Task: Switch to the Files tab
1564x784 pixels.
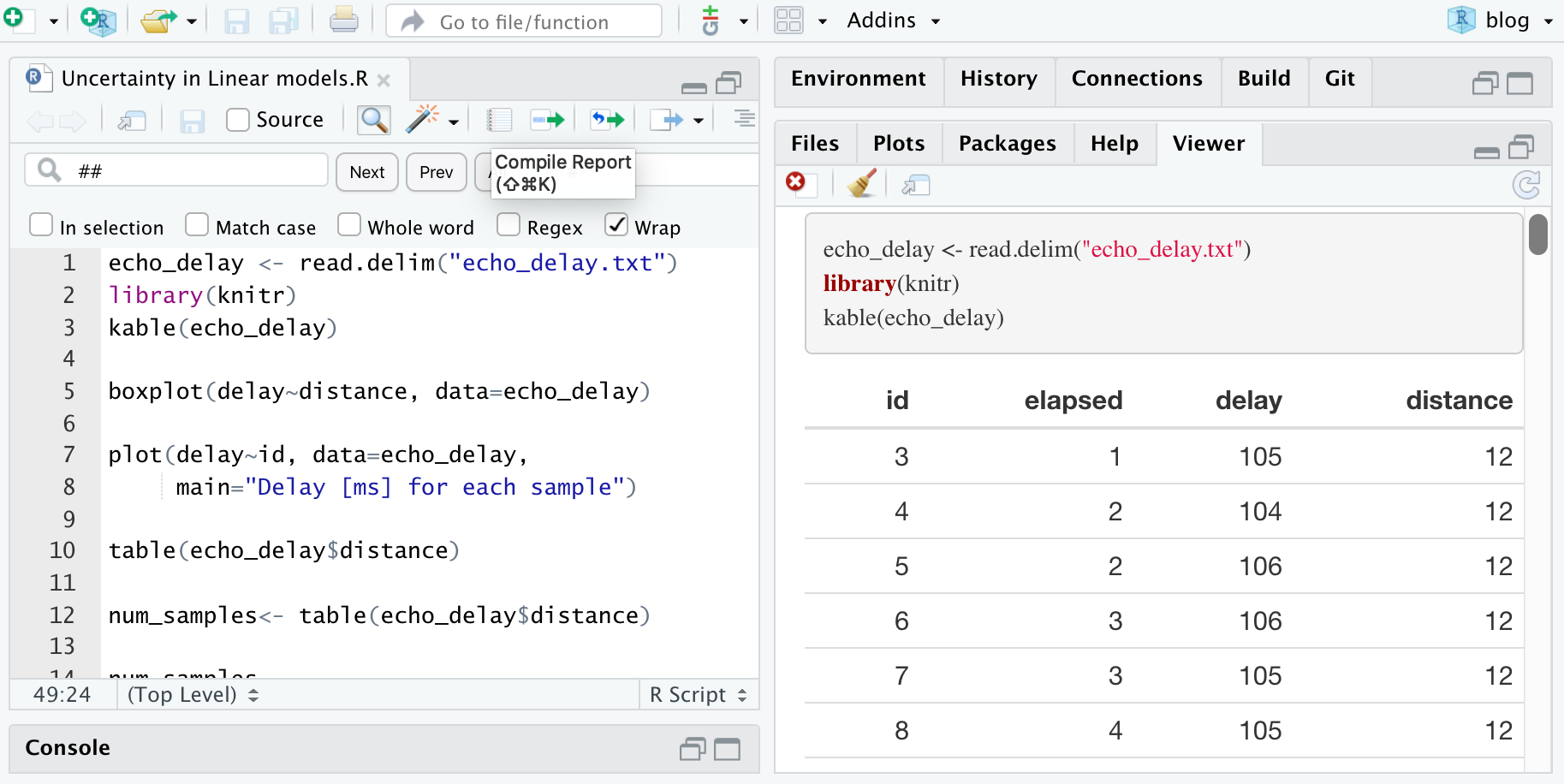Action: [x=815, y=144]
